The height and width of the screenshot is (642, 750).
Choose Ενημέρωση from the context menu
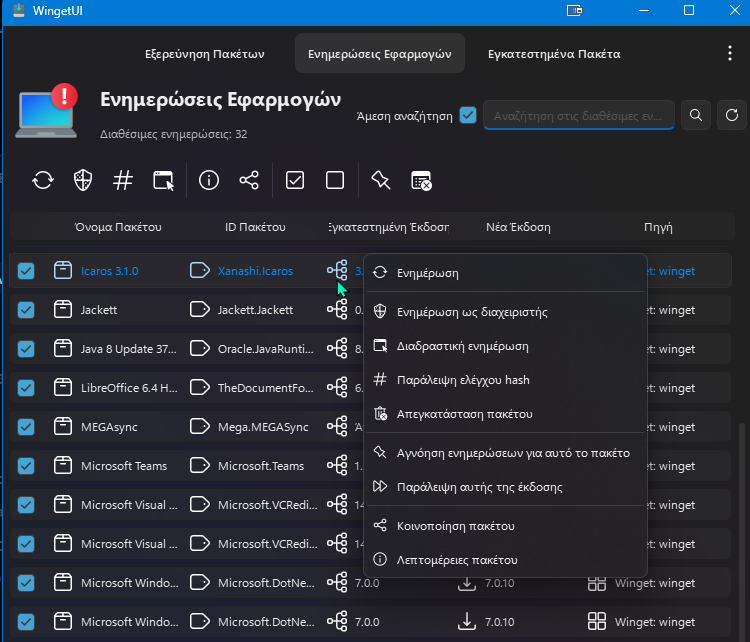pos(505,273)
